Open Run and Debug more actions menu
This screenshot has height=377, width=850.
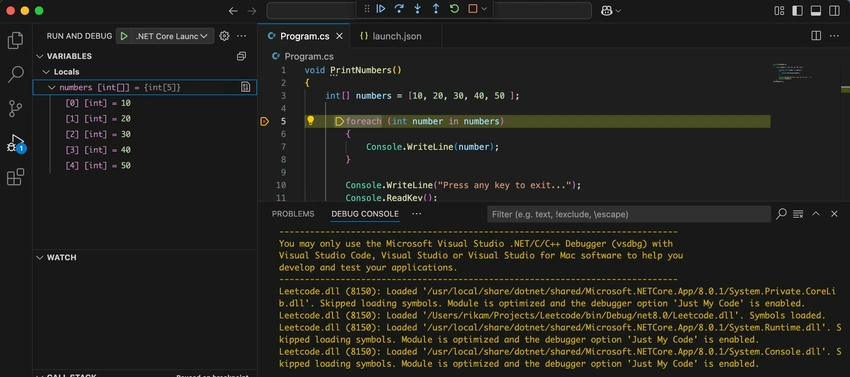coord(242,36)
